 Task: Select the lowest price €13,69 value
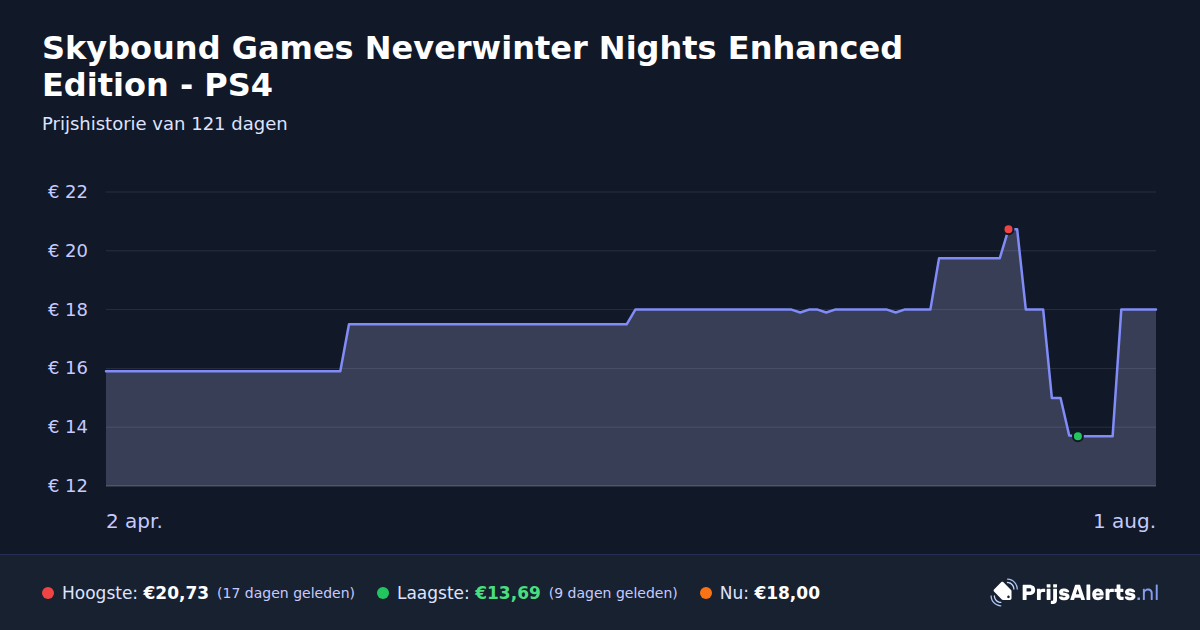tap(508, 593)
